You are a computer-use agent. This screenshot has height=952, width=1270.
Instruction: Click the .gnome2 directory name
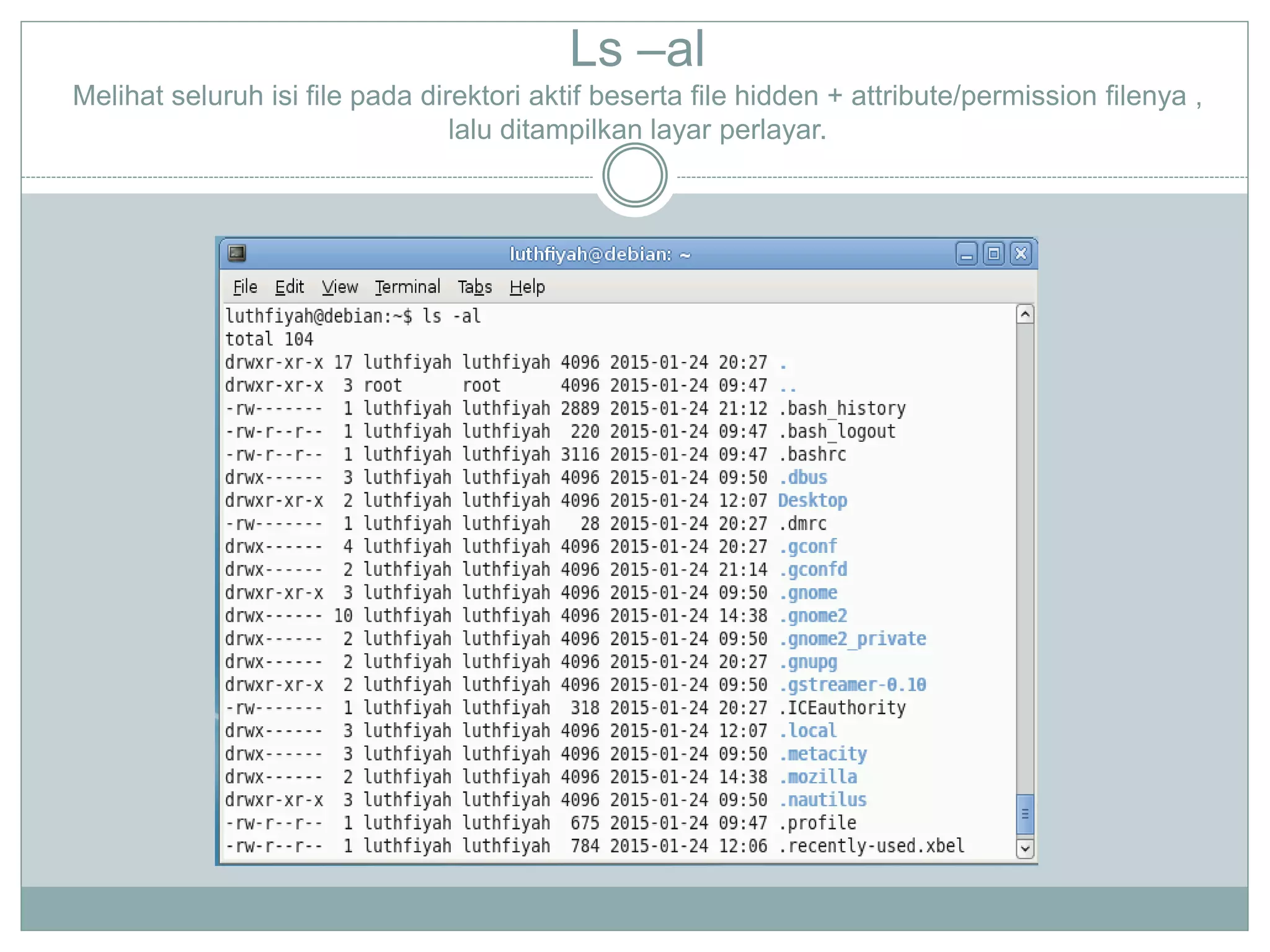813,615
